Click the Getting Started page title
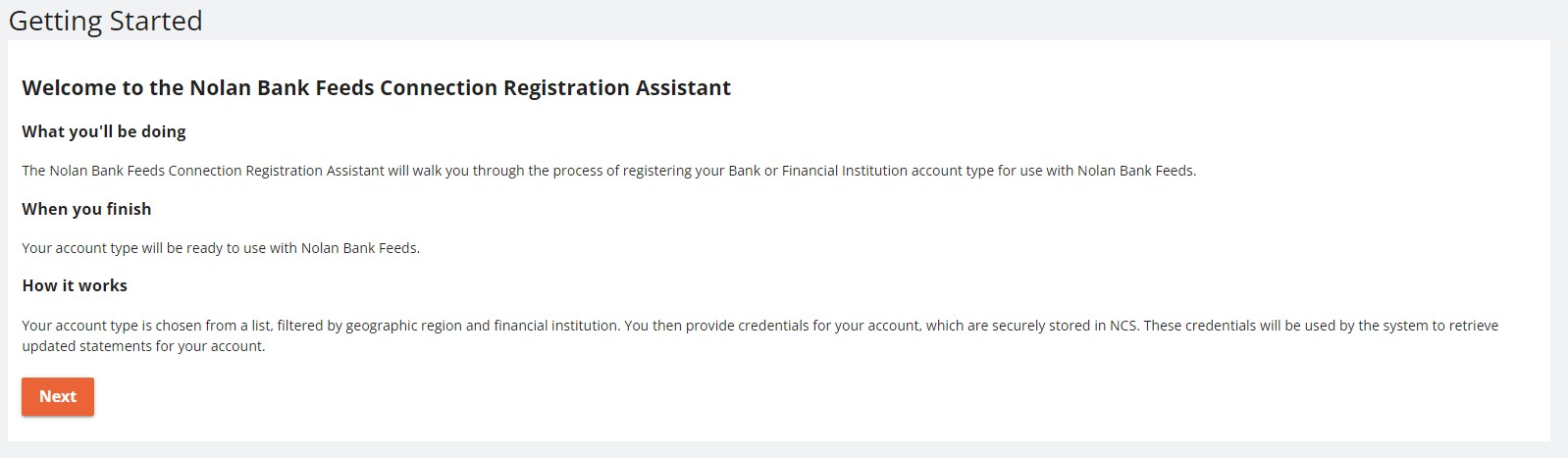 (x=105, y=21)
